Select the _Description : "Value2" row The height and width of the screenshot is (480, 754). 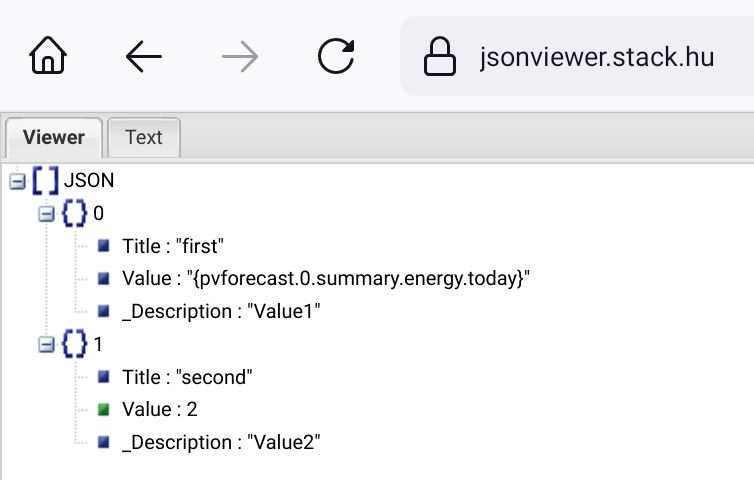(x=221, y=442)
